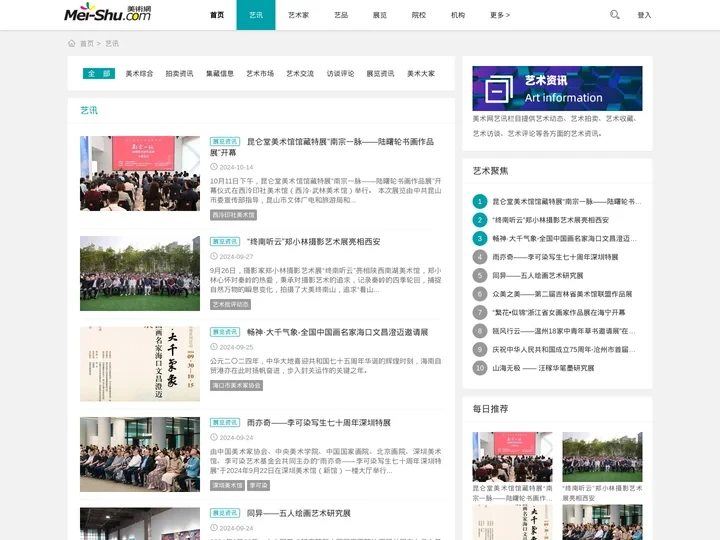Open article title 雨亦奇——李可染写生七十周年深圳特展
This screenshot has height=540, width=720.
pyautogui.click(x=319, y=422)
